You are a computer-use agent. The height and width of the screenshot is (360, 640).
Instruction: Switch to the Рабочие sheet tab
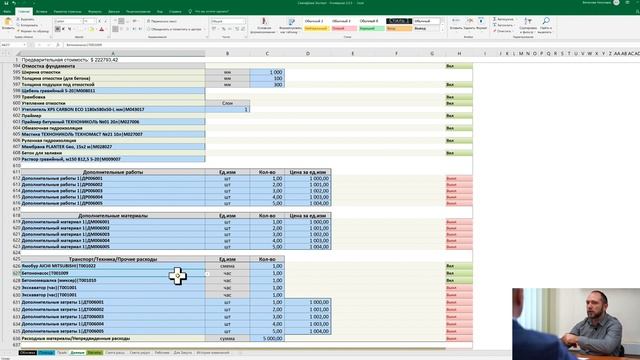pos(162,353)
